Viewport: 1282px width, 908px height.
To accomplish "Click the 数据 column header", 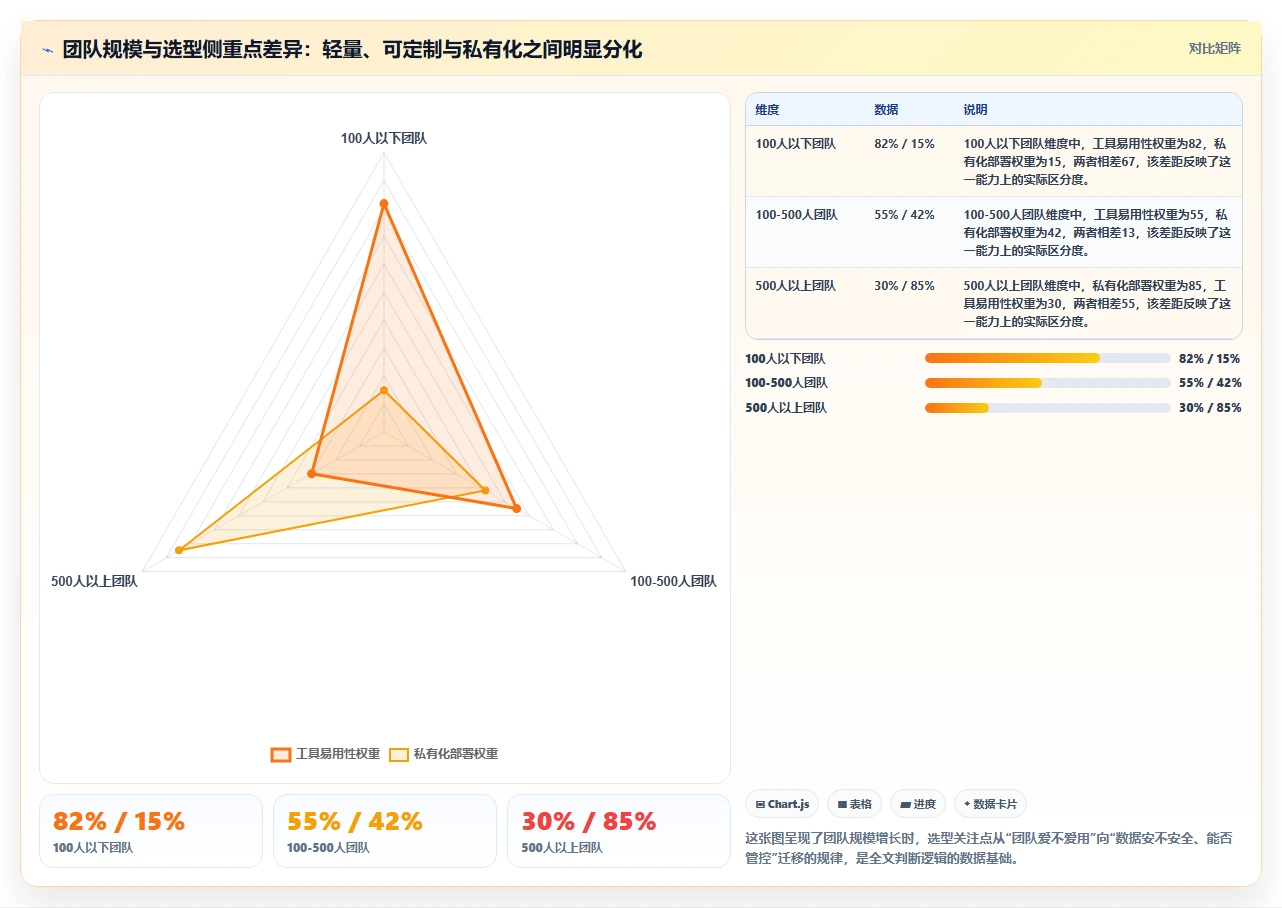I will 886,110.
